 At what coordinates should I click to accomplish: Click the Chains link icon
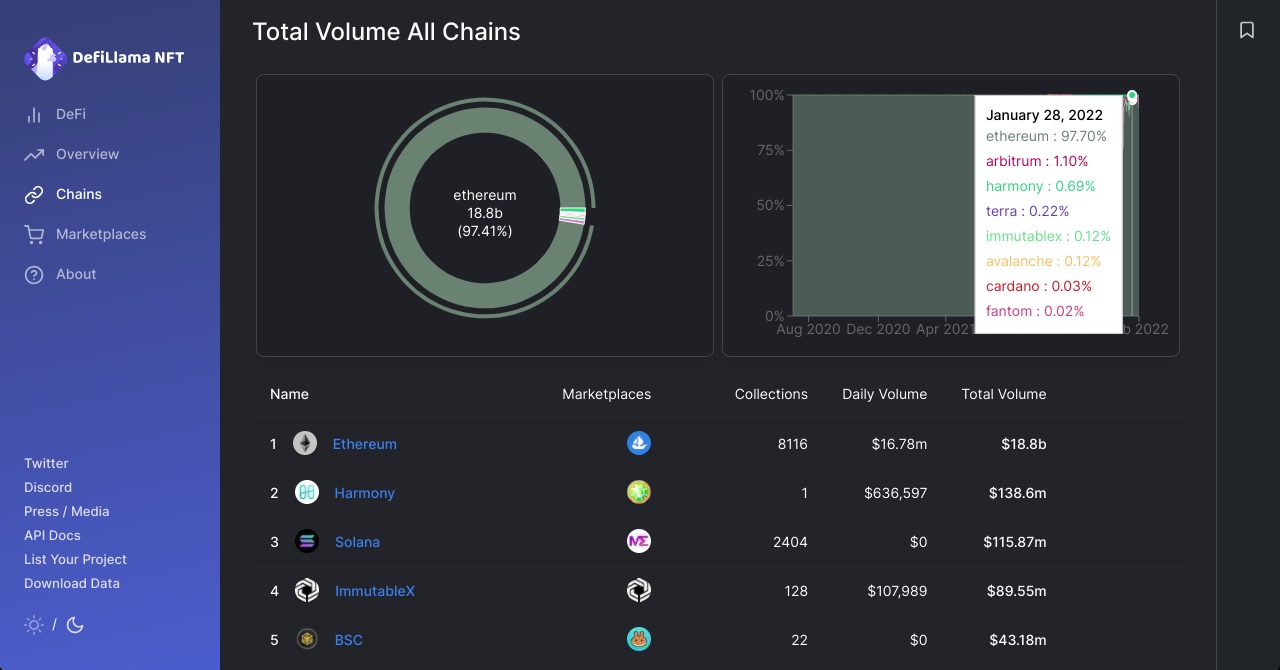34,195
